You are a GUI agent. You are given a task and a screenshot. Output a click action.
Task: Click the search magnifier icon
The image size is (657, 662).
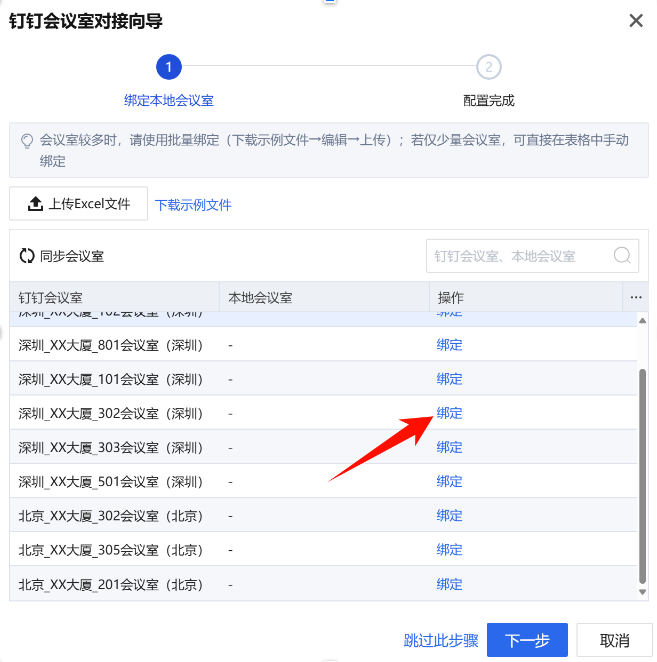623,255
